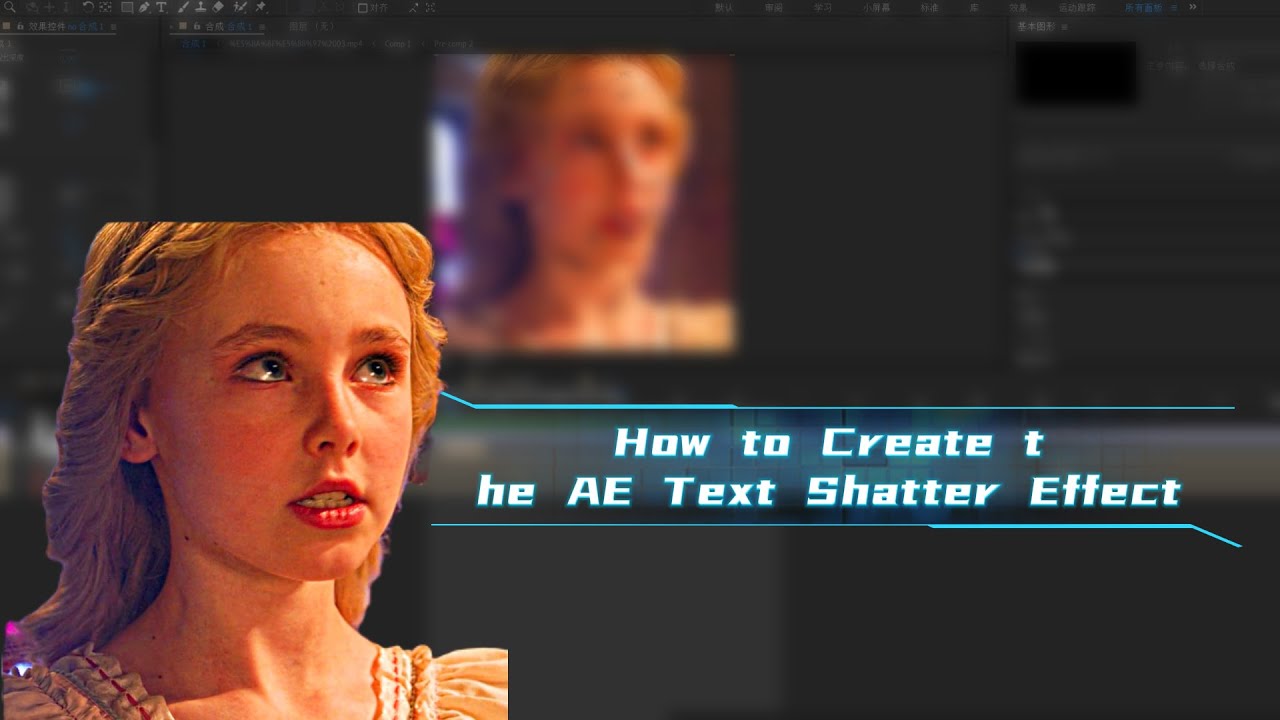Screen dimensions: 1280x720
Task: Open the 基本图形 panel menu
Action: point(1064,27)
